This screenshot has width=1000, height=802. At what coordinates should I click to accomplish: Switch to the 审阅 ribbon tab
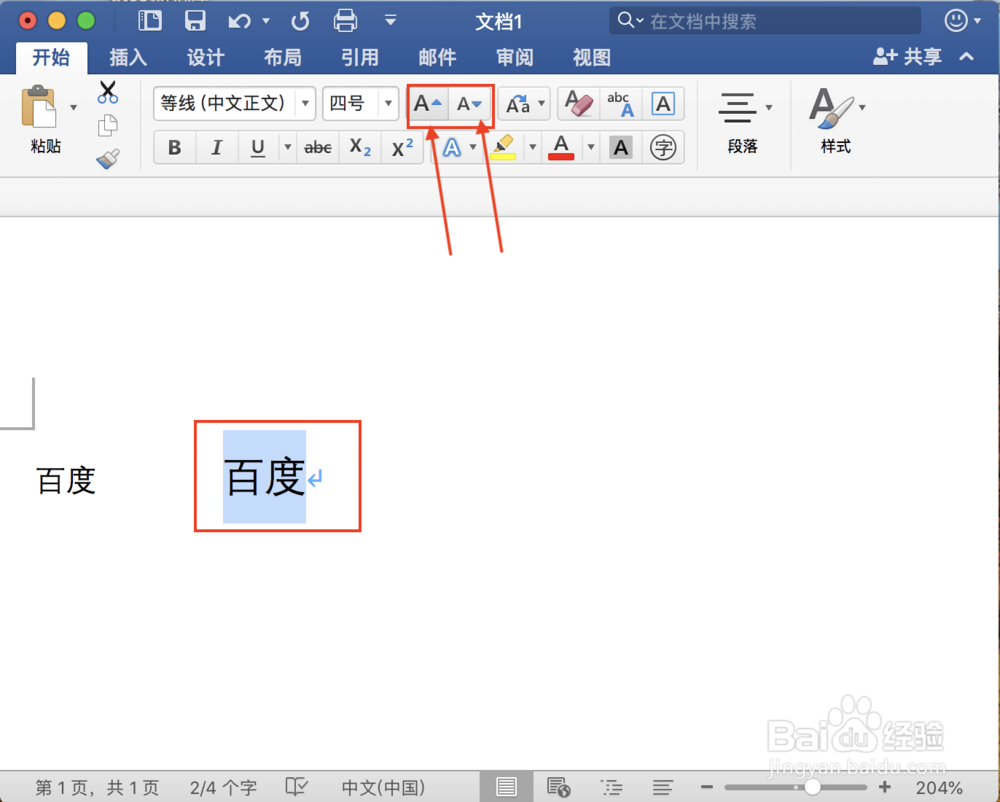514,57
